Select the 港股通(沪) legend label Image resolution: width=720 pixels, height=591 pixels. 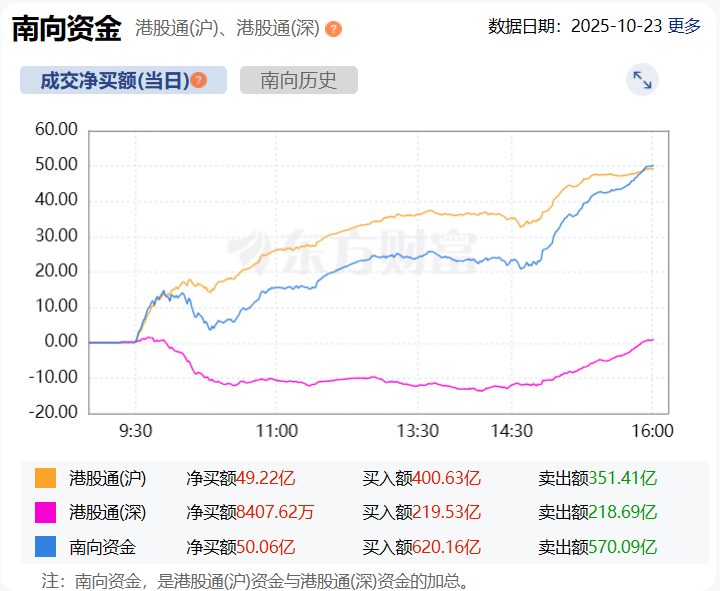(x=107, y=479)
